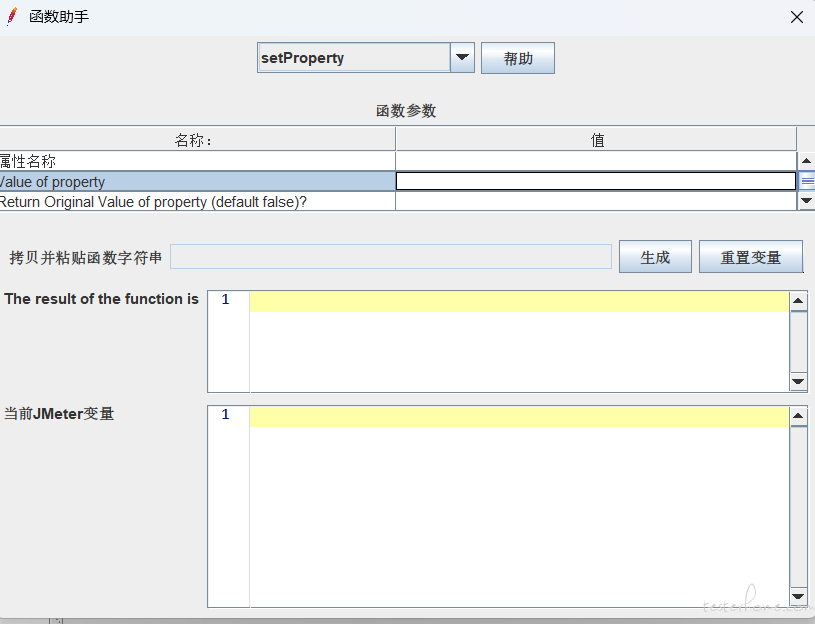
Task: Click the JMeter feather icon in title bar
Action: 12,17
